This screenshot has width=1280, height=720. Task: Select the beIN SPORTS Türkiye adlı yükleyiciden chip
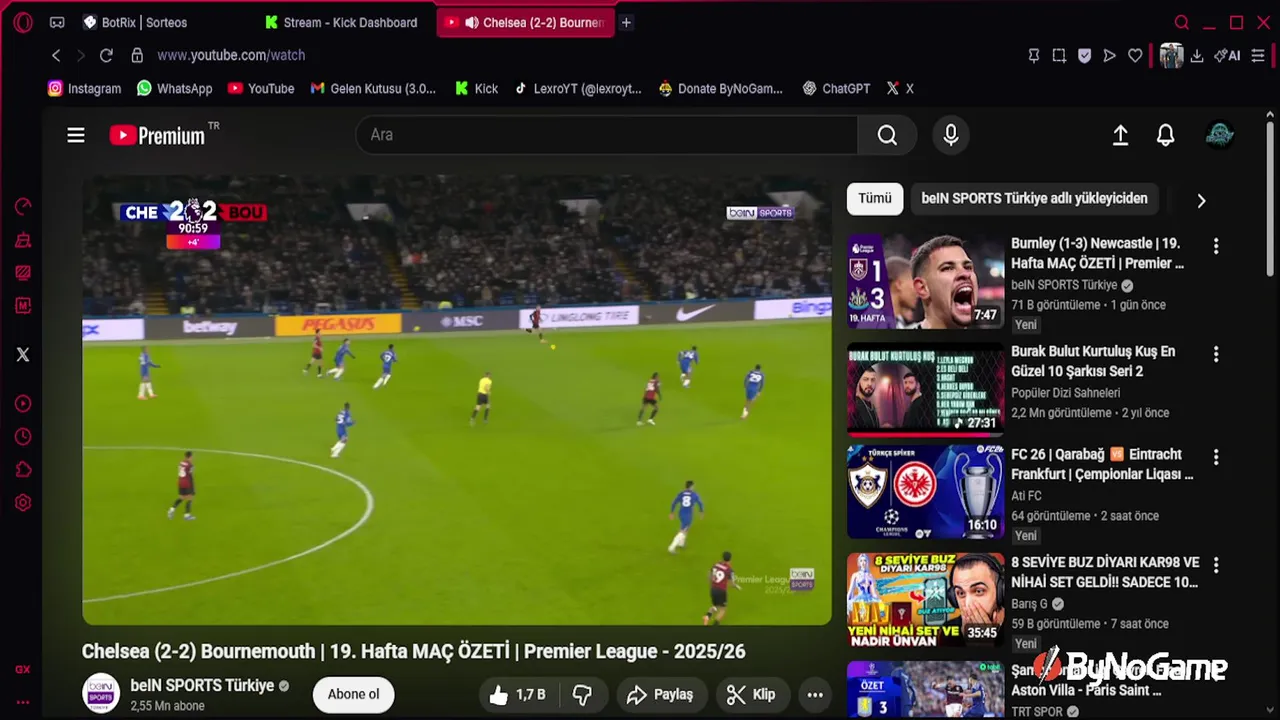click(1034, 198)
